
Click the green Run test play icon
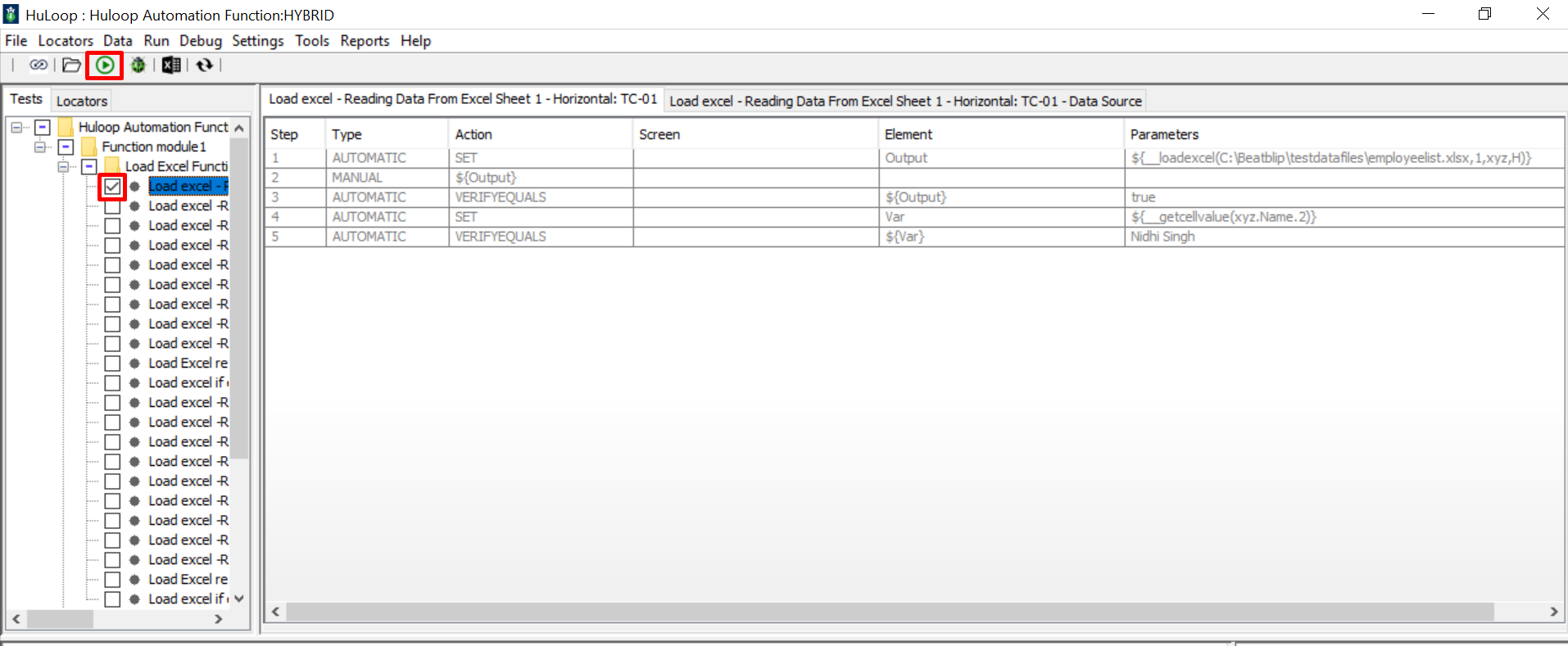(105, 65)
